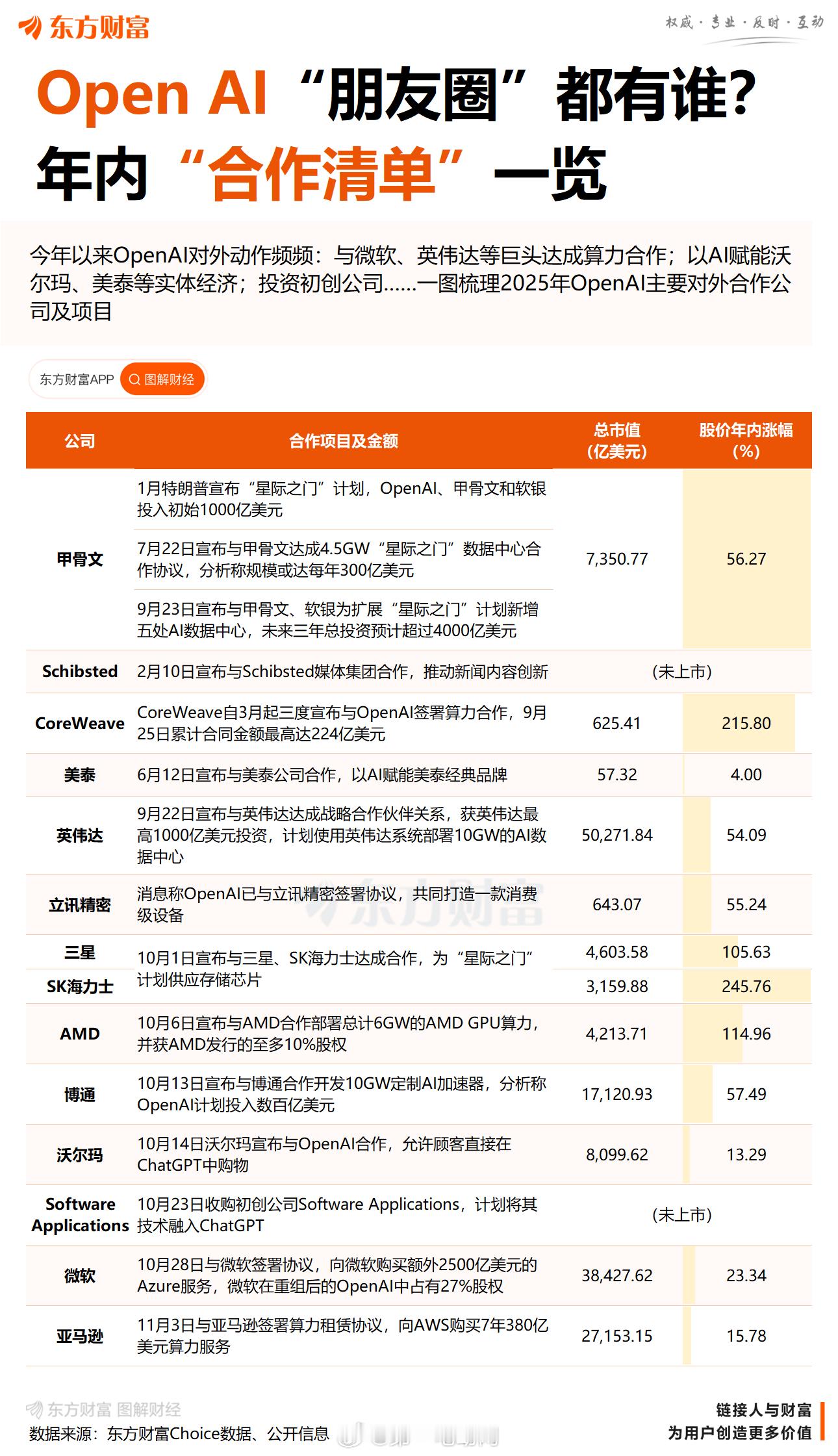Click yearly gain value 23.34
This screenshot has width=838, height=1456.
(746, 1275)
